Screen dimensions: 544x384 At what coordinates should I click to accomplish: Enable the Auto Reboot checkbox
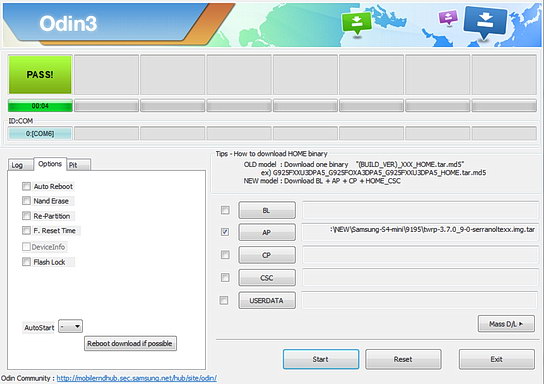pyautogui.click(x=26, y=186)
